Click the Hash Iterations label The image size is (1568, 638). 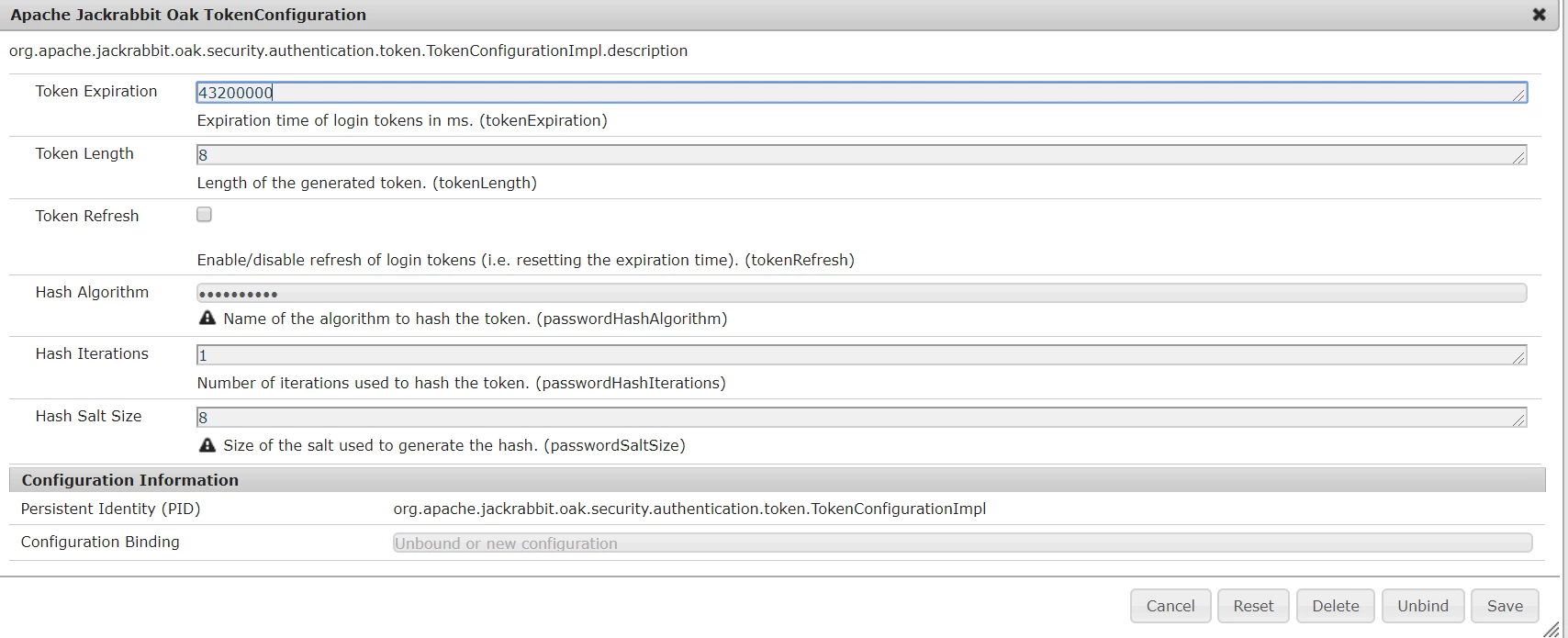[92, 353]
